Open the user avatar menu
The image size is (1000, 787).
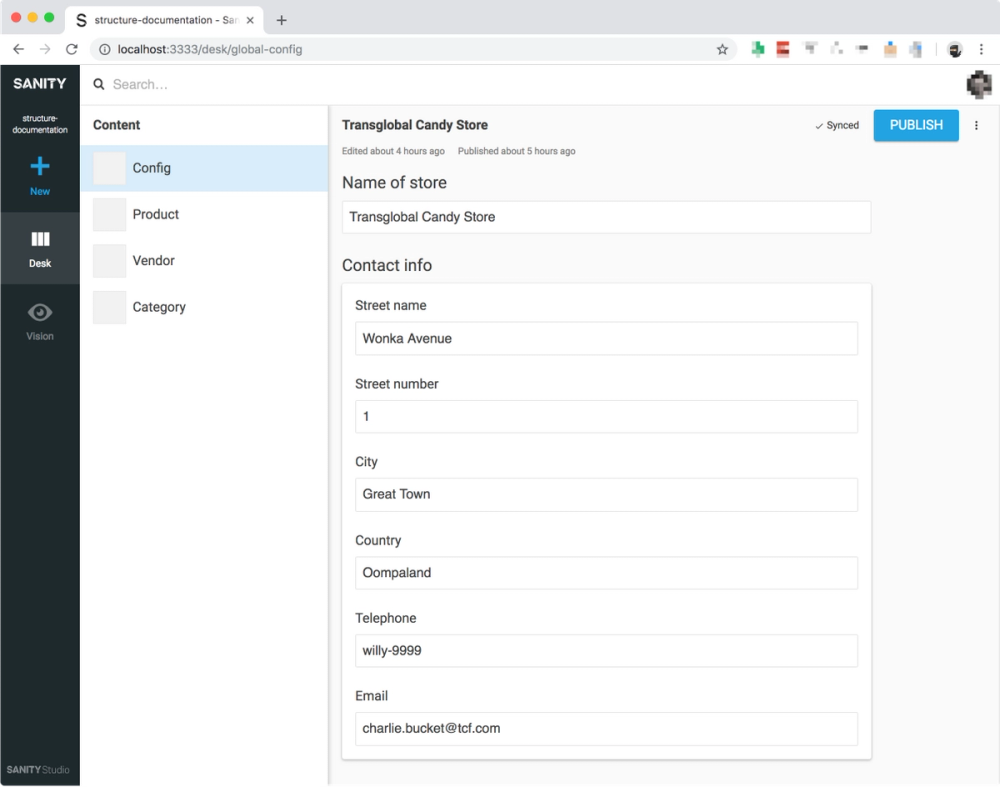click(978, 85)
